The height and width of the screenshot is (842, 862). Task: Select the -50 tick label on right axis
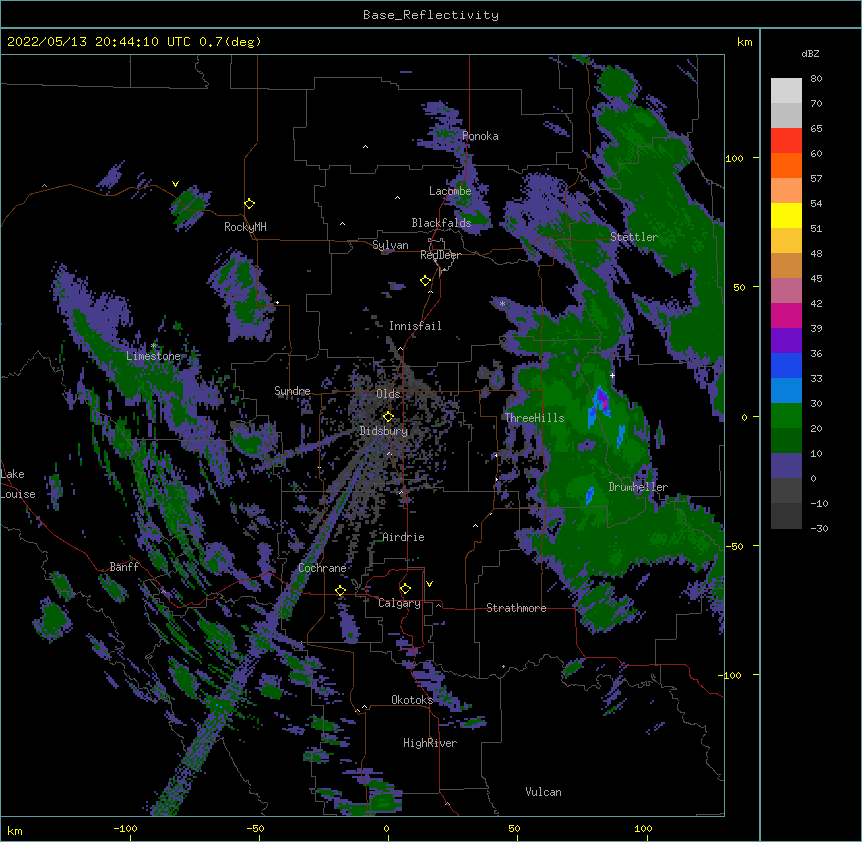(734, 546)
